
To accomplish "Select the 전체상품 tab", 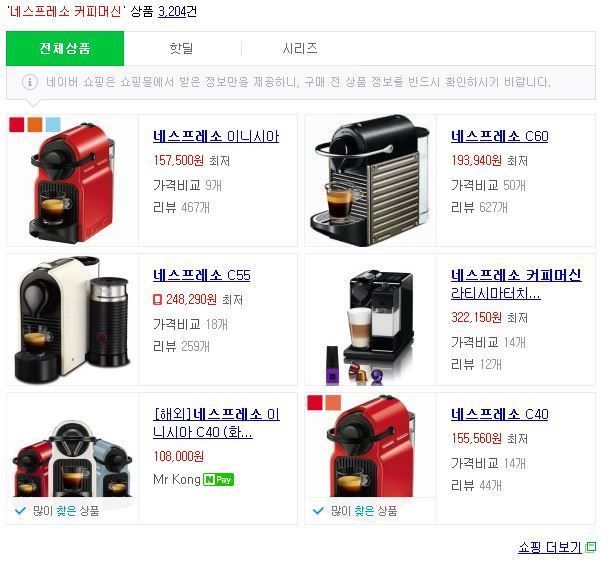I will coord(65,48).
